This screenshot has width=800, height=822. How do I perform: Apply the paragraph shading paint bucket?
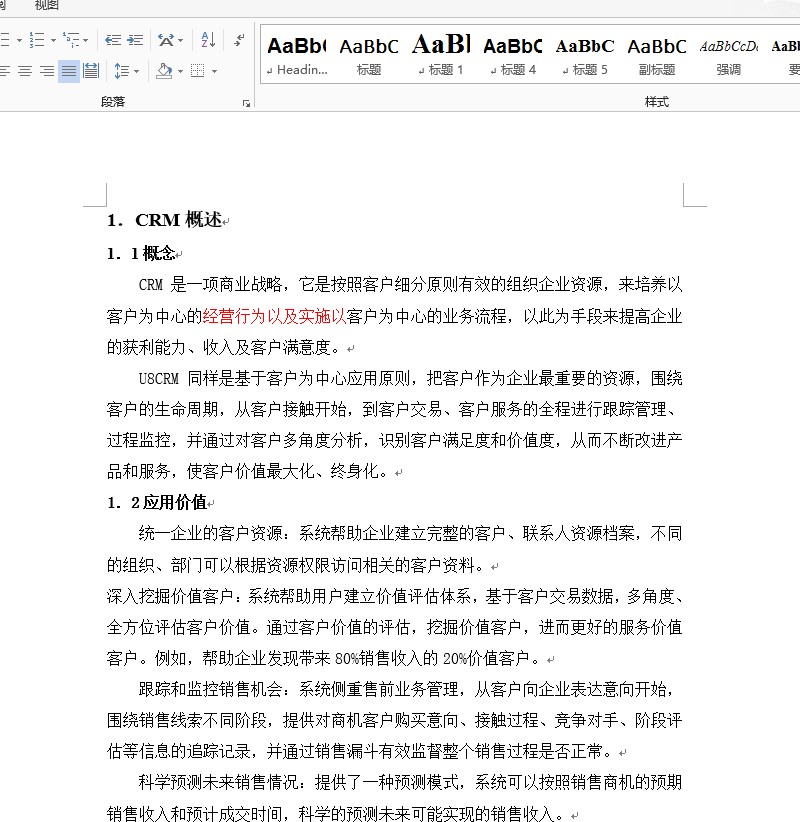point(164,70)
